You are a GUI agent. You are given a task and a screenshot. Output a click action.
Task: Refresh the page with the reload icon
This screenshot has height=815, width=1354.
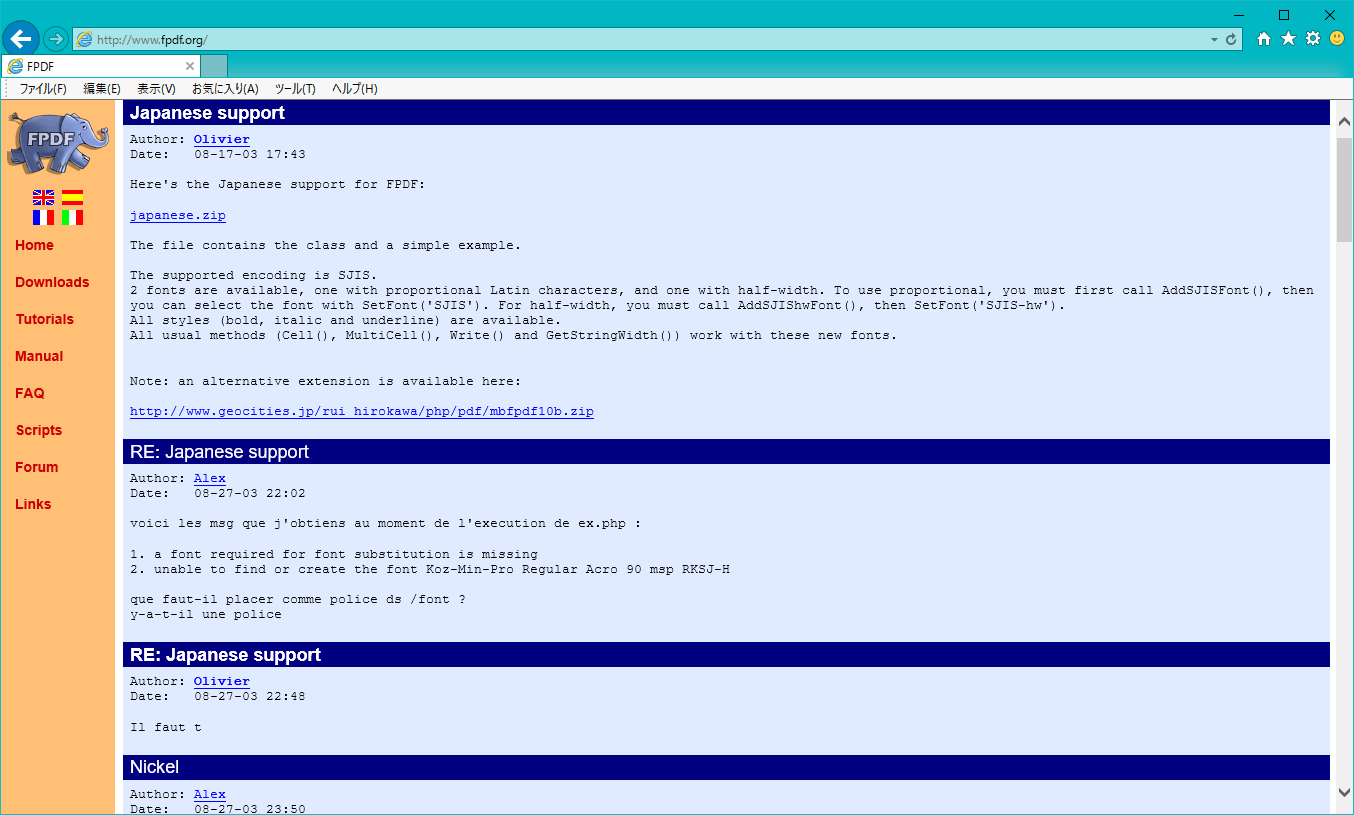(x=1231, y=39)
